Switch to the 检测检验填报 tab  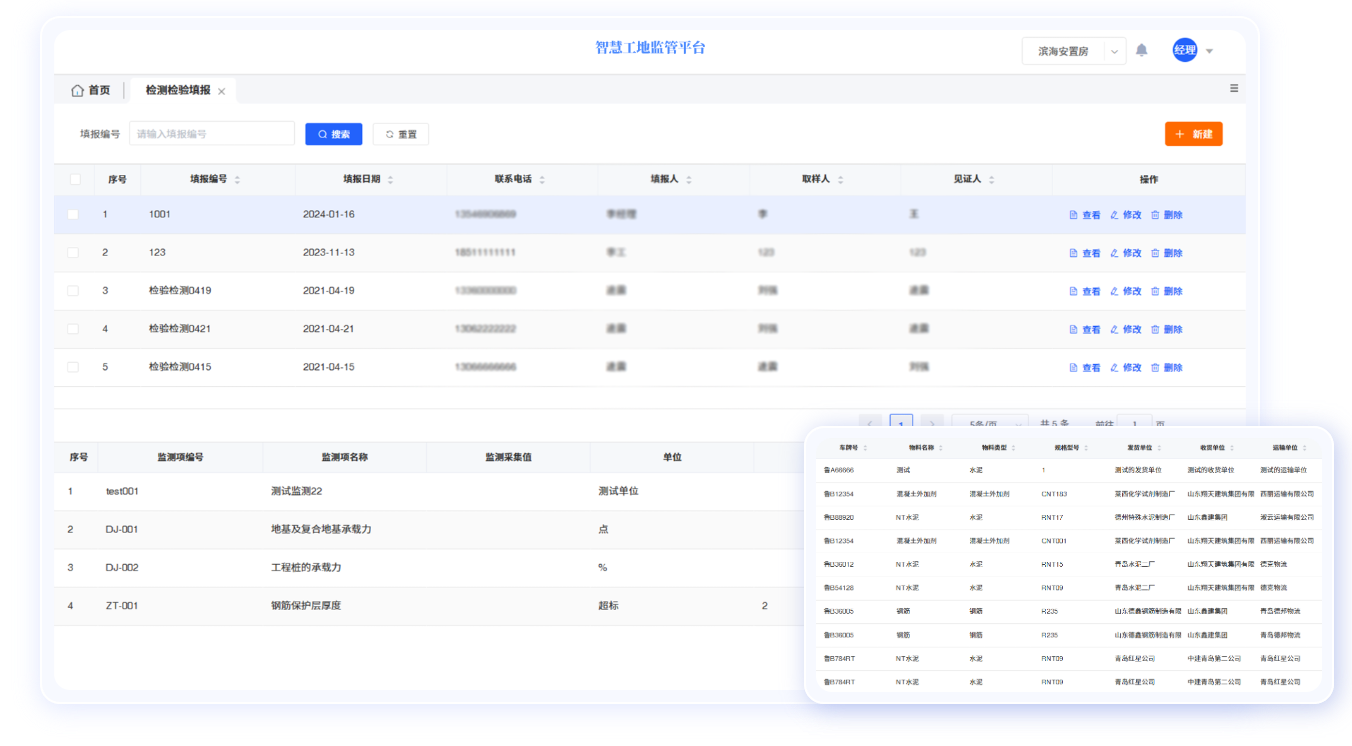point(177,90)
